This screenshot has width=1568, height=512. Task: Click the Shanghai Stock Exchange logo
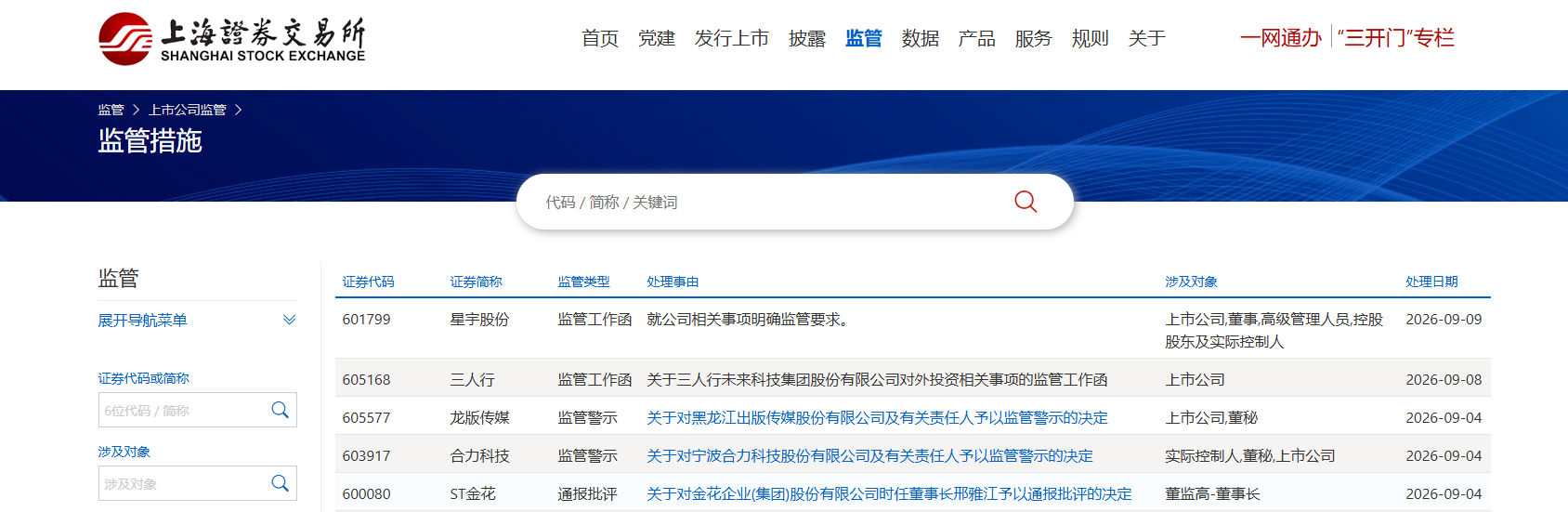[x=232, y=39]
